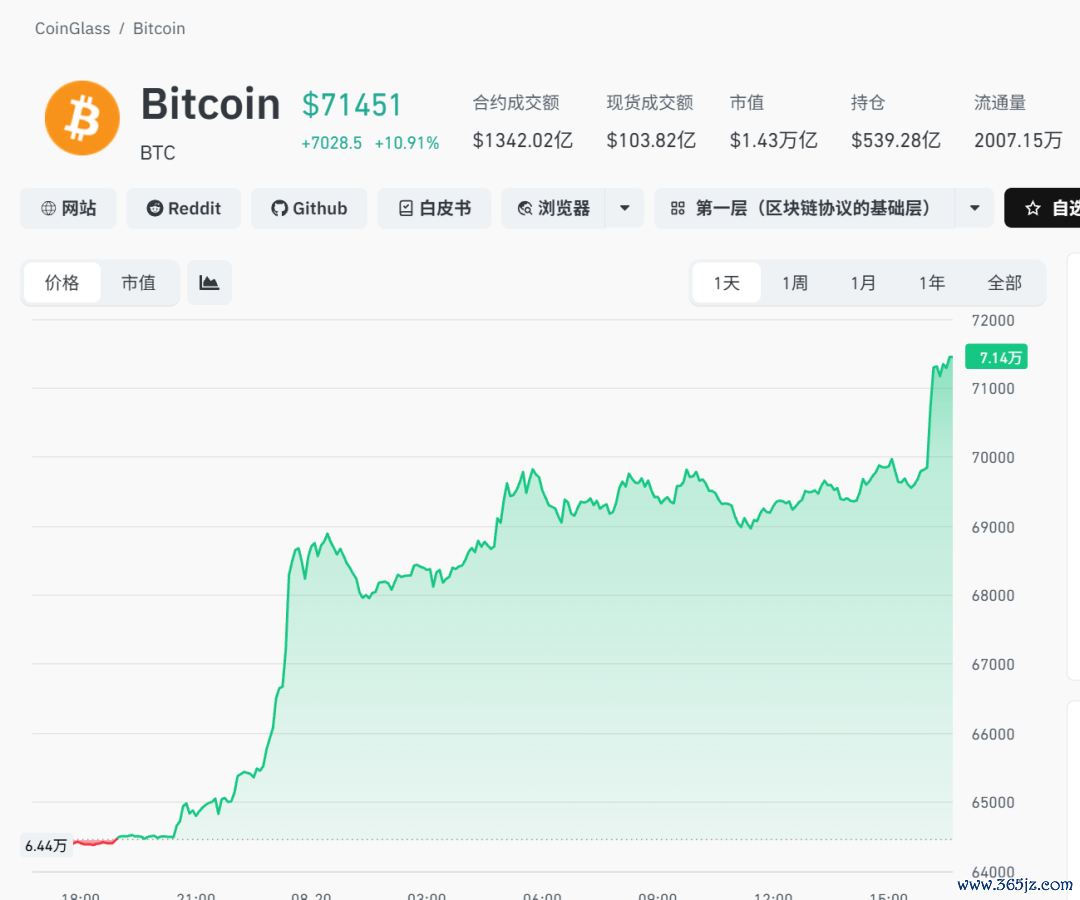Click the orange Bitcoin logo icon
This screenshot has height=900, width=1080.
[x=82, y=118]
